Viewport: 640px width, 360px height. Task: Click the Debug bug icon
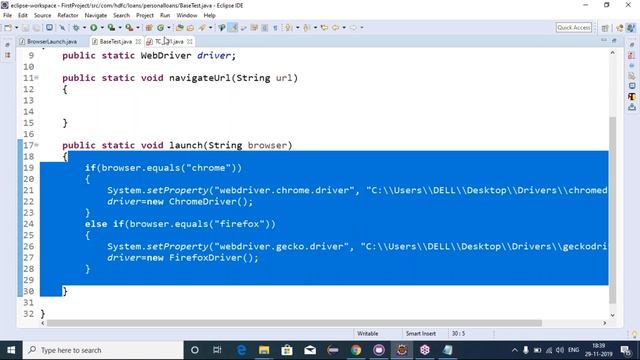pos(76,28)
